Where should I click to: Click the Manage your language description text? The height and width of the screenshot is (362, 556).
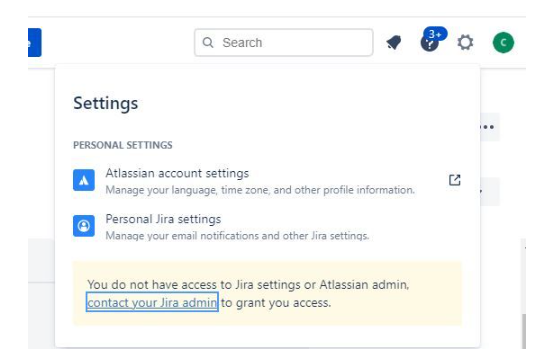260,190
